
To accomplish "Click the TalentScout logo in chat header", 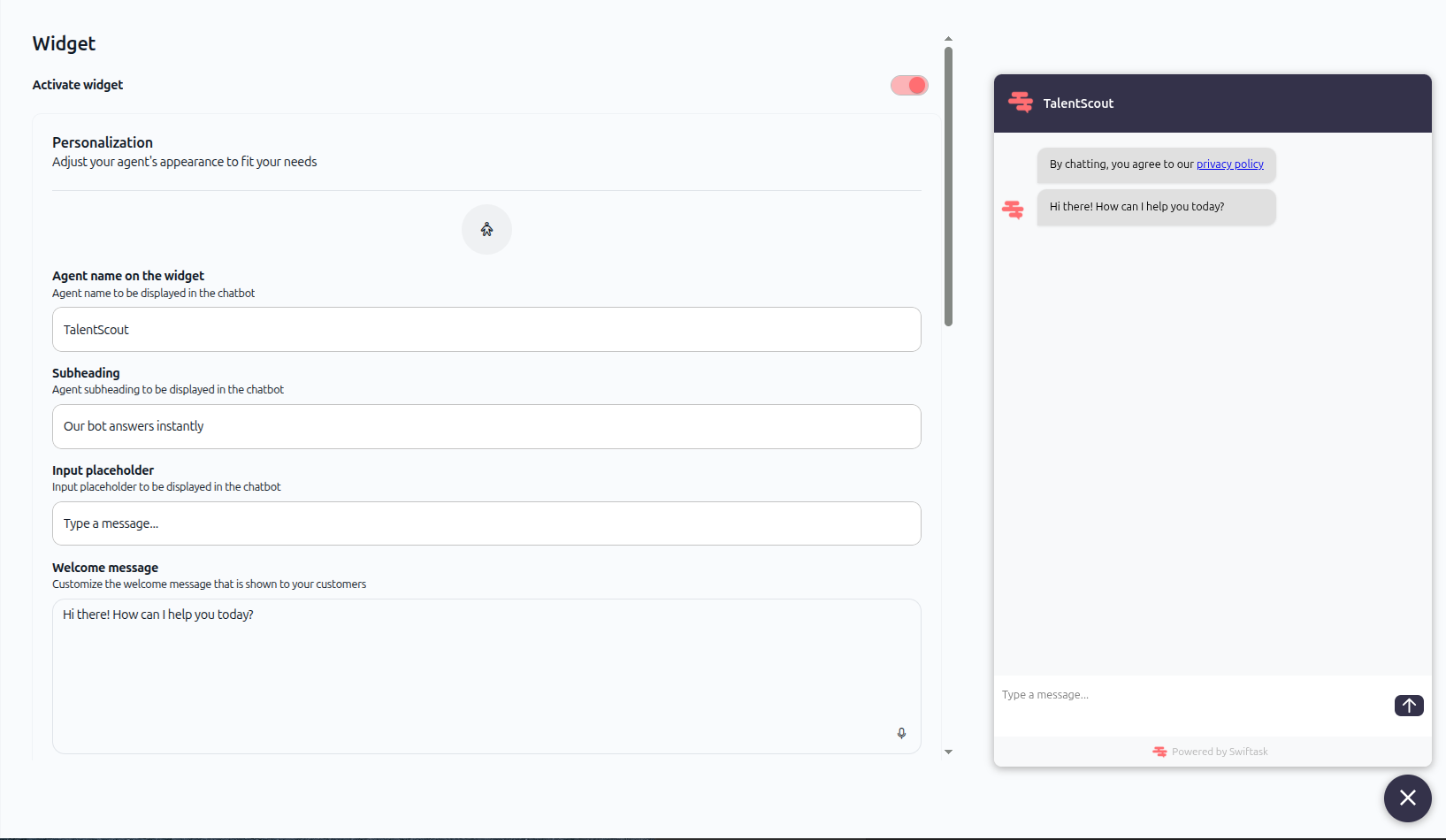I will coord(1021,103).
